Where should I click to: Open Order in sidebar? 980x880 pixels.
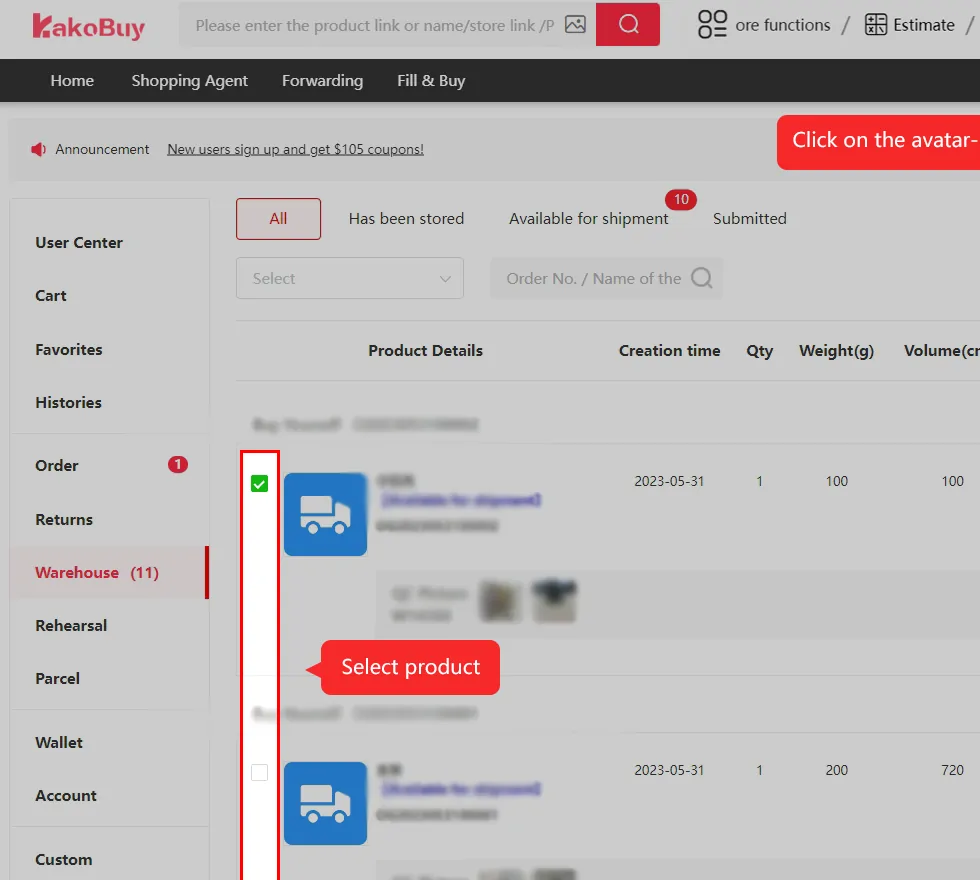click(57, 466)
